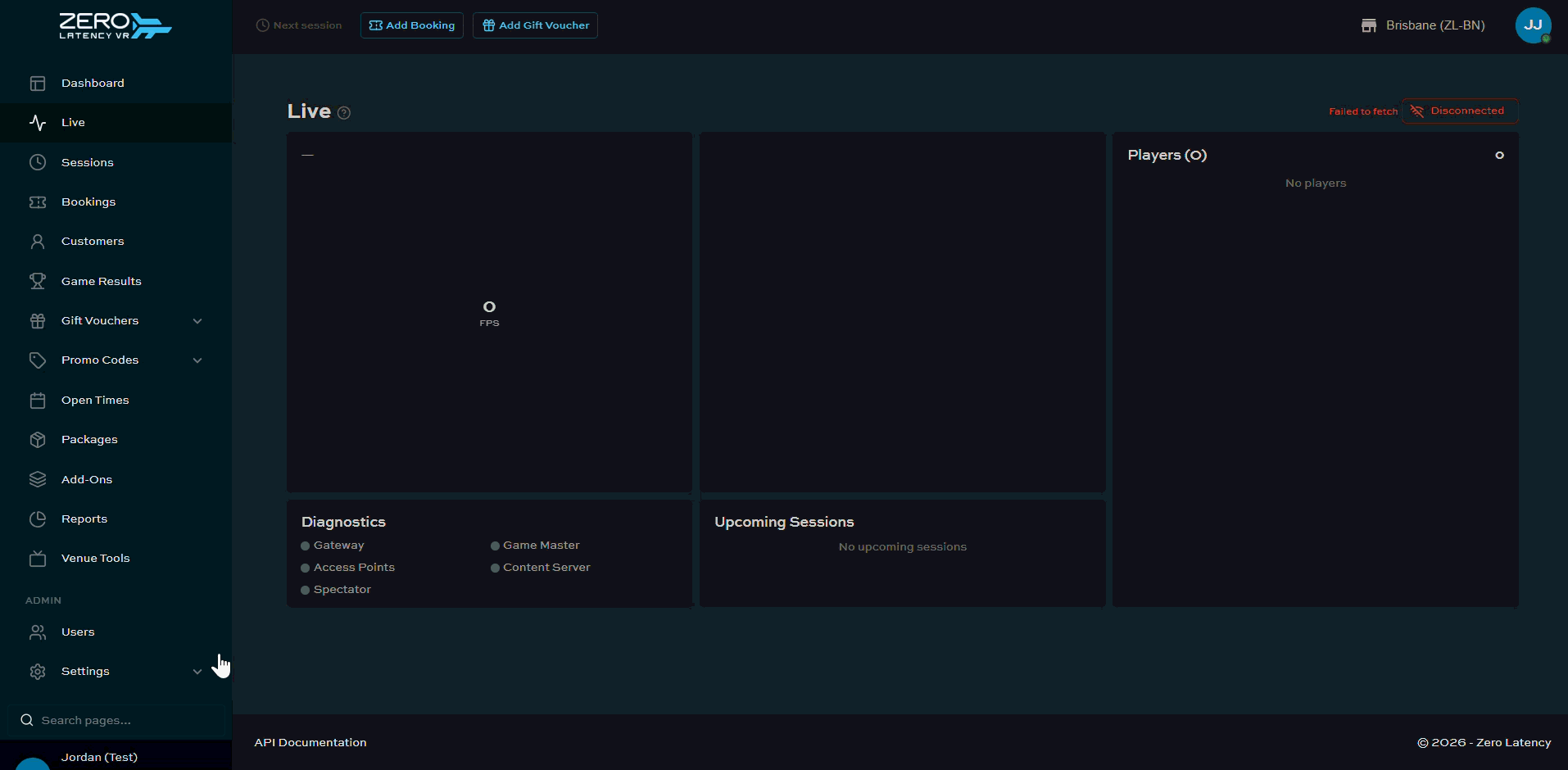Click the Gift Vouchers gift icon
The image size is (1568, 770).
pos(38,321)
